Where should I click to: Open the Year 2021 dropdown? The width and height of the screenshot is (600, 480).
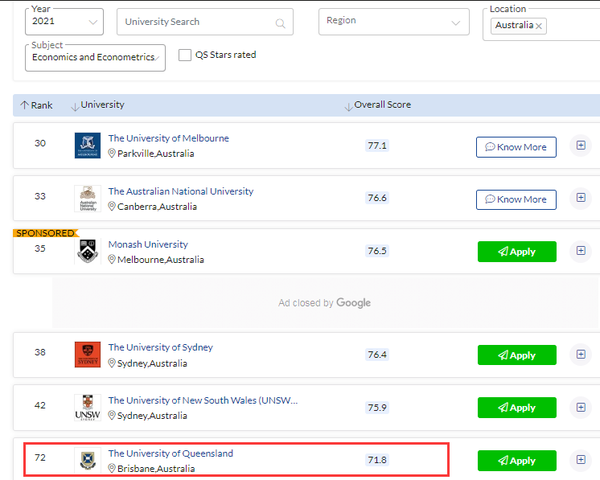pos(64,22)
